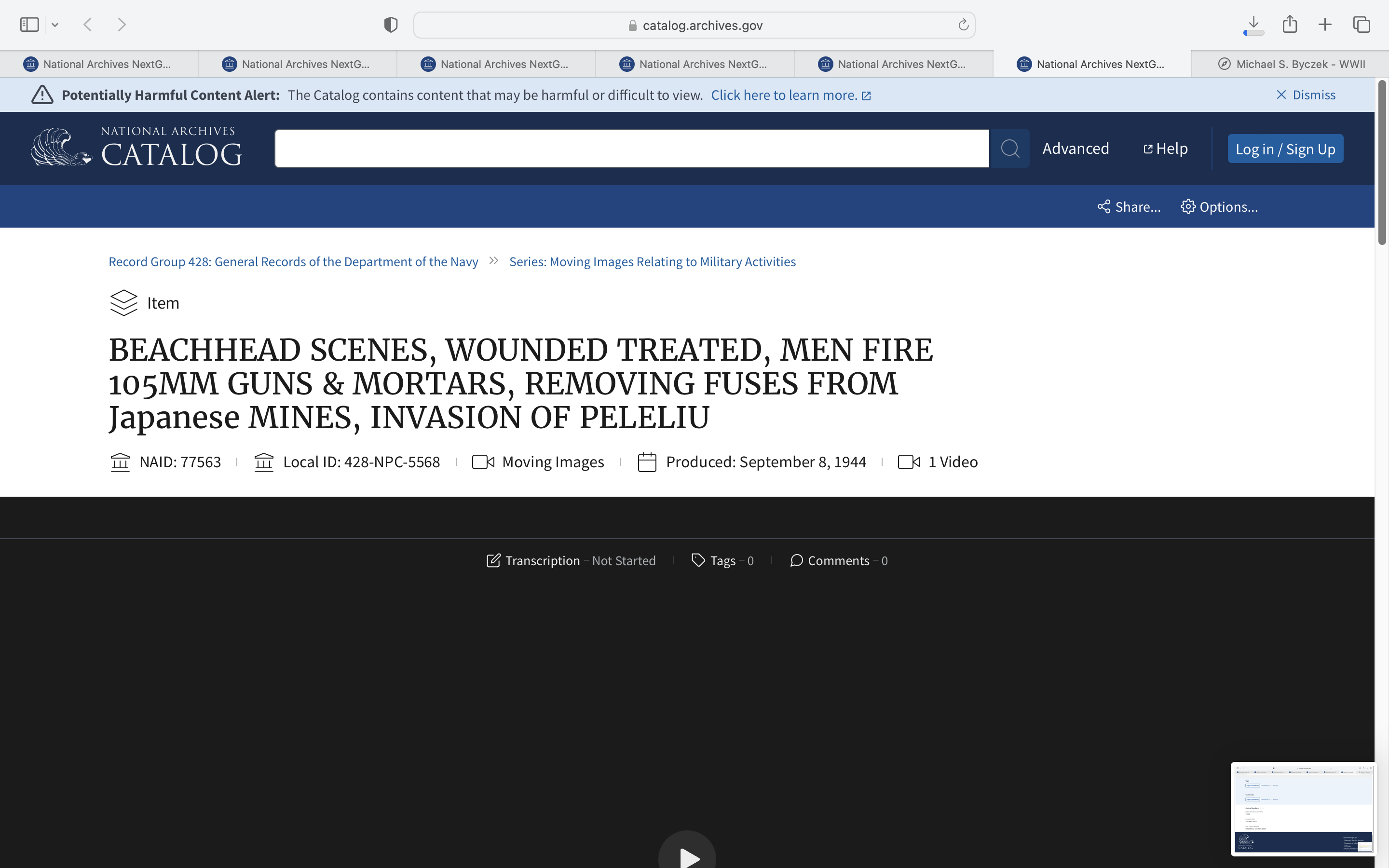This screenshot has width=1389, height=868.
Task: Open the Safari share sheet icon
Action: pos(1290,25)
